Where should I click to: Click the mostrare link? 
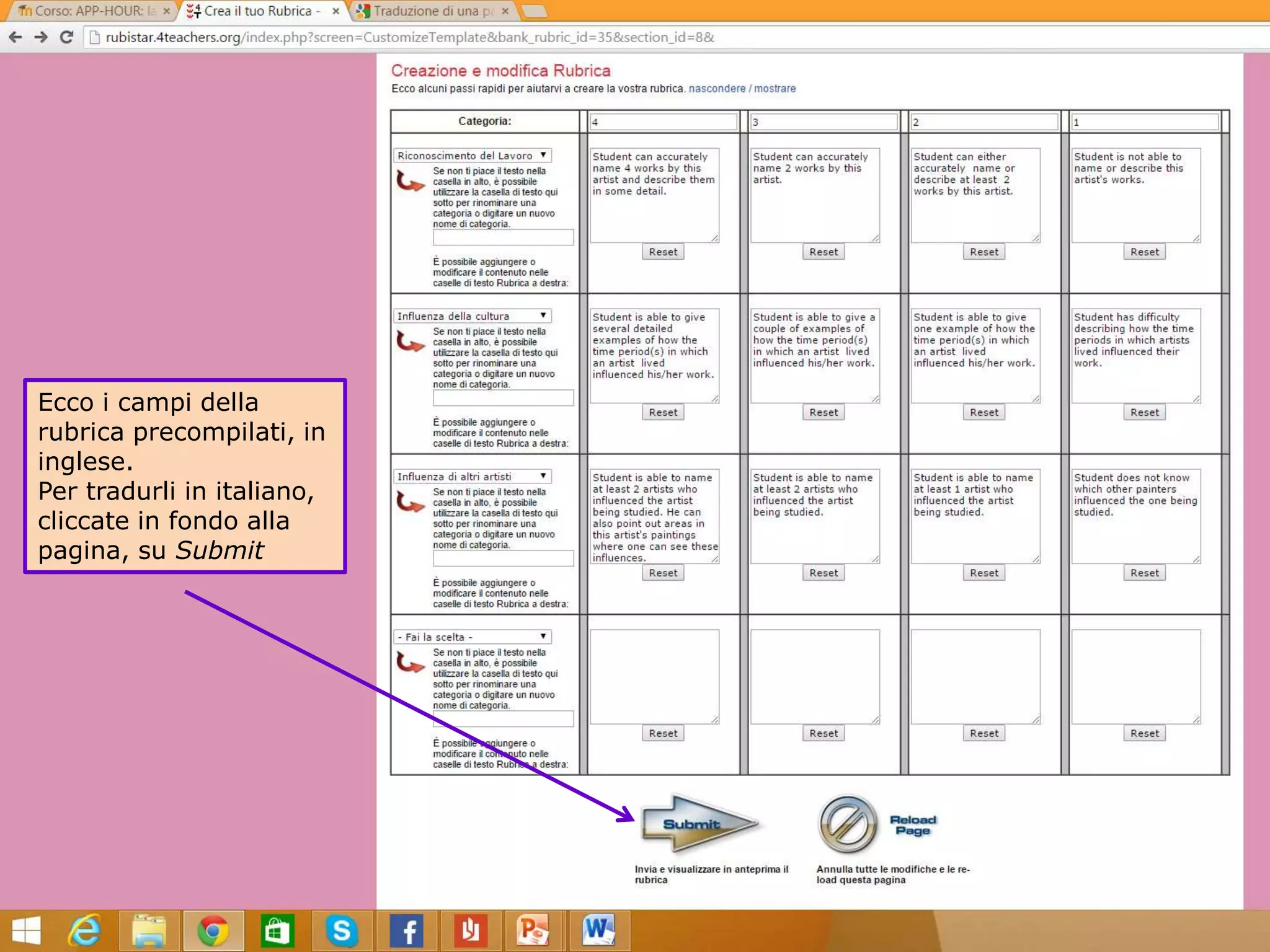(775, 89)
